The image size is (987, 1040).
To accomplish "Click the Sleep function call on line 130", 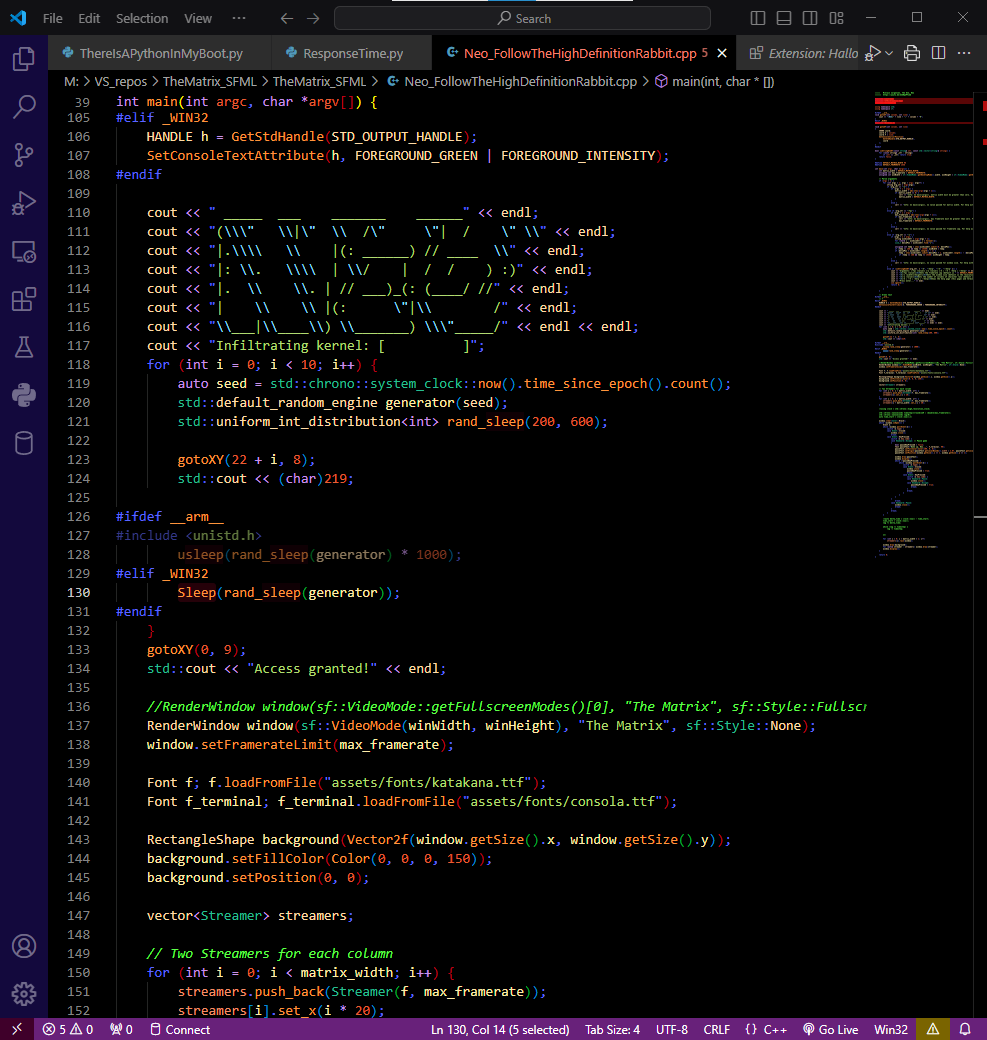I will coord(196,593).
